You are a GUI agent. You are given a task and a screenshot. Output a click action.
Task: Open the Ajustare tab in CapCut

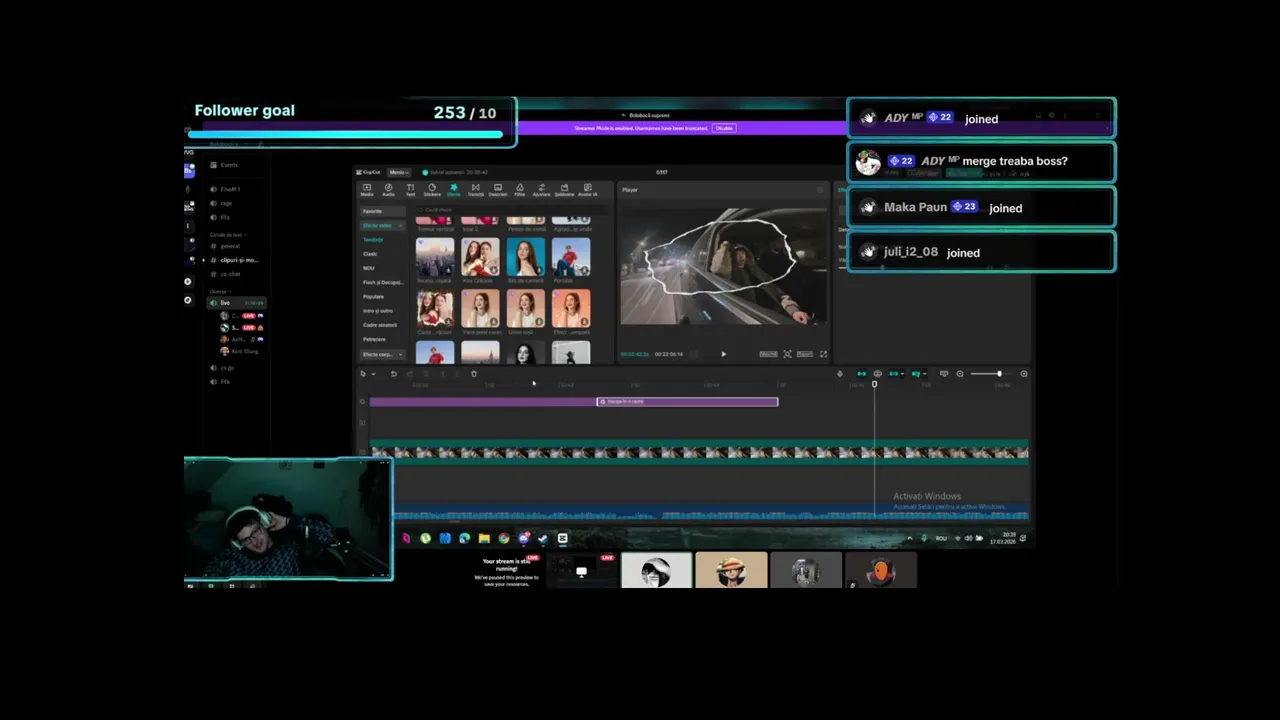tap(542, 189)
